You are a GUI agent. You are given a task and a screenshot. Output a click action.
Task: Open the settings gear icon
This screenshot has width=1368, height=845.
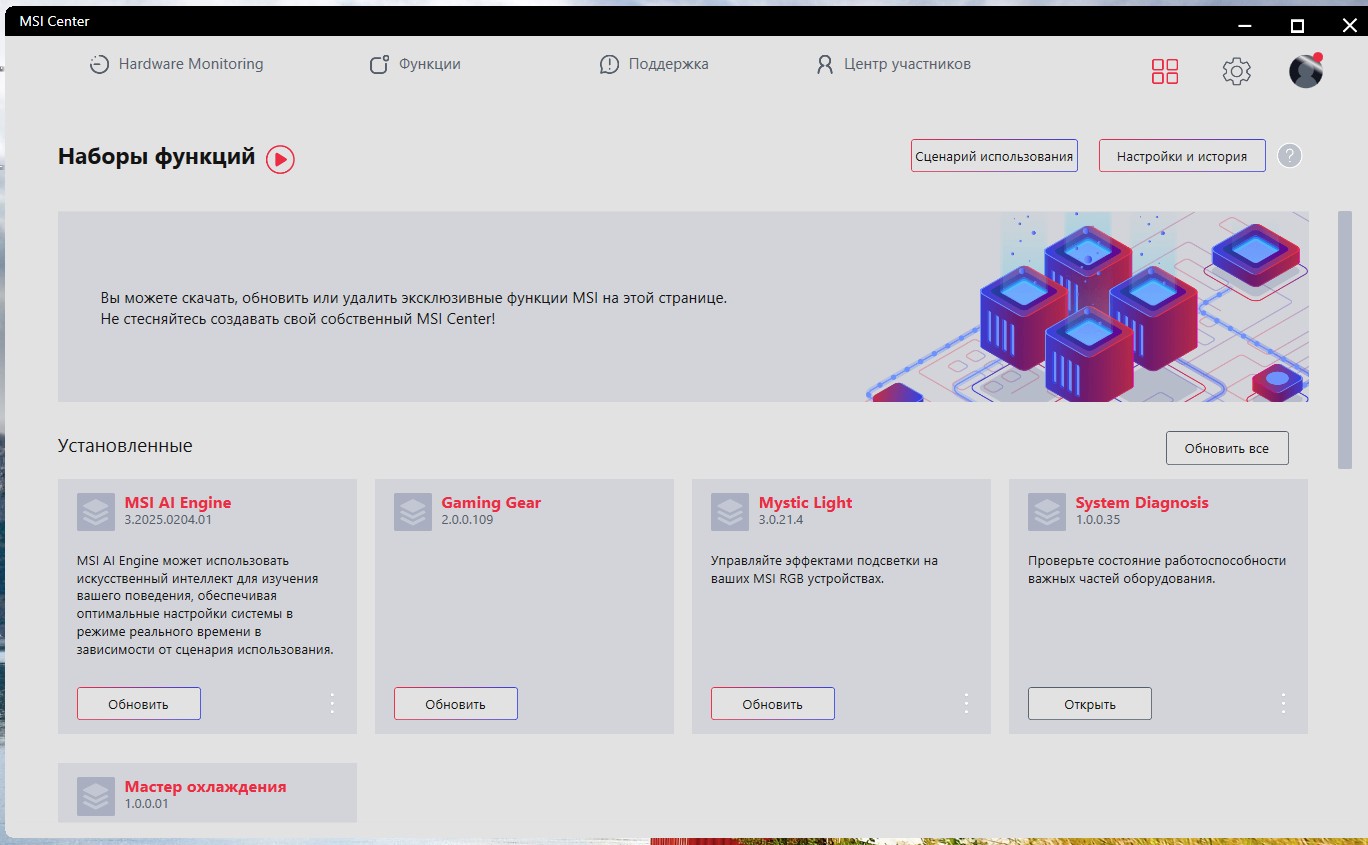1237,71
